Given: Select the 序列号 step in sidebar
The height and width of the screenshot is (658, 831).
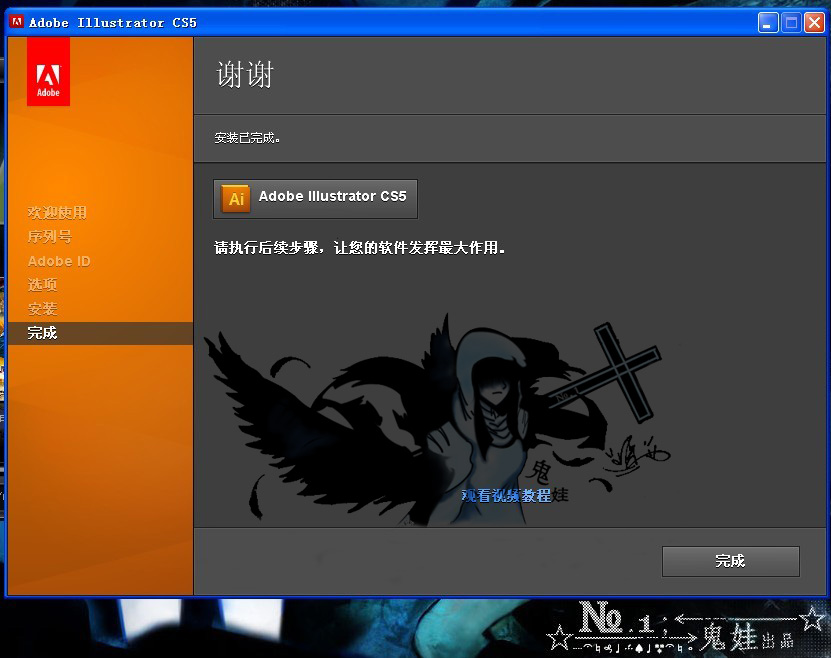Looking at the screenshot, I should (50, 236).
